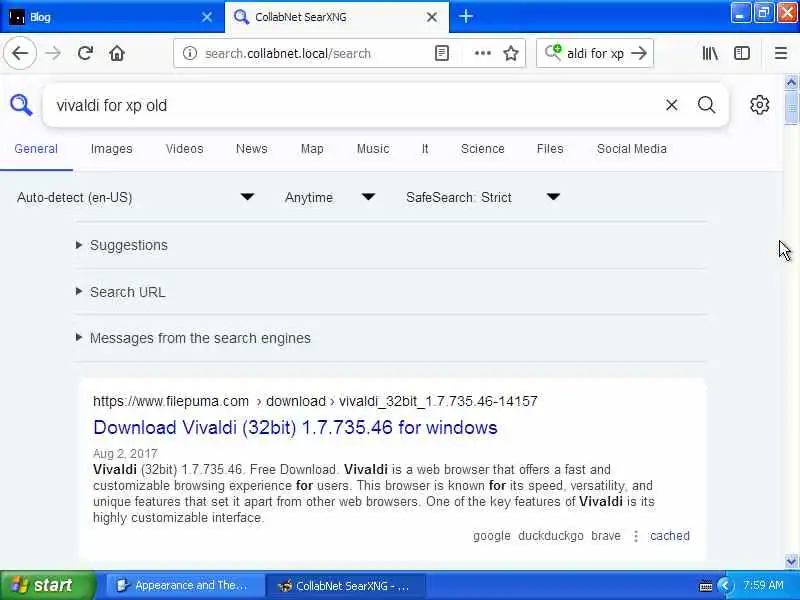Click the on-screen keyboard tray icon
The height and width of the screenshot is (600, 800).
706,586
